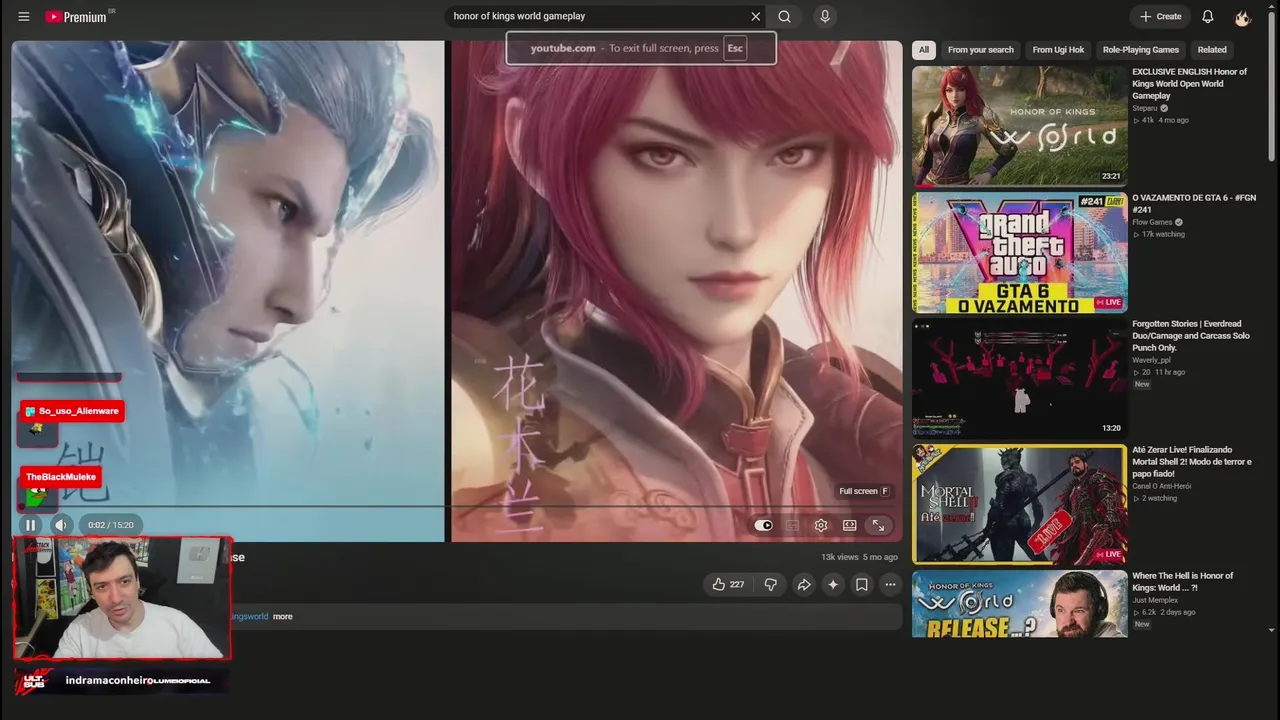Click the '0:02 / 15:20' time display
The image size is (1280, 720).
point(110,525)
